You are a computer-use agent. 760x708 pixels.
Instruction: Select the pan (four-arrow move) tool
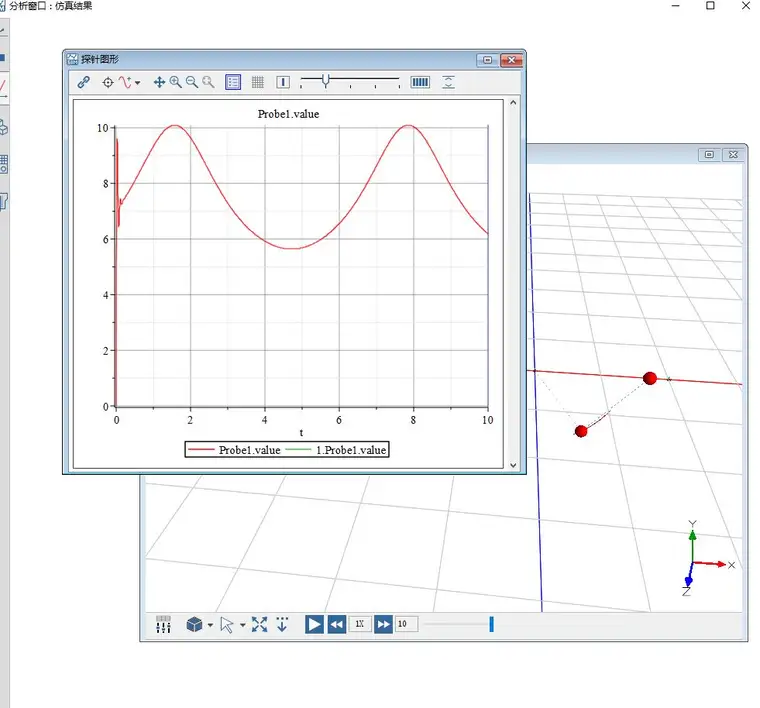click(159, 82)
